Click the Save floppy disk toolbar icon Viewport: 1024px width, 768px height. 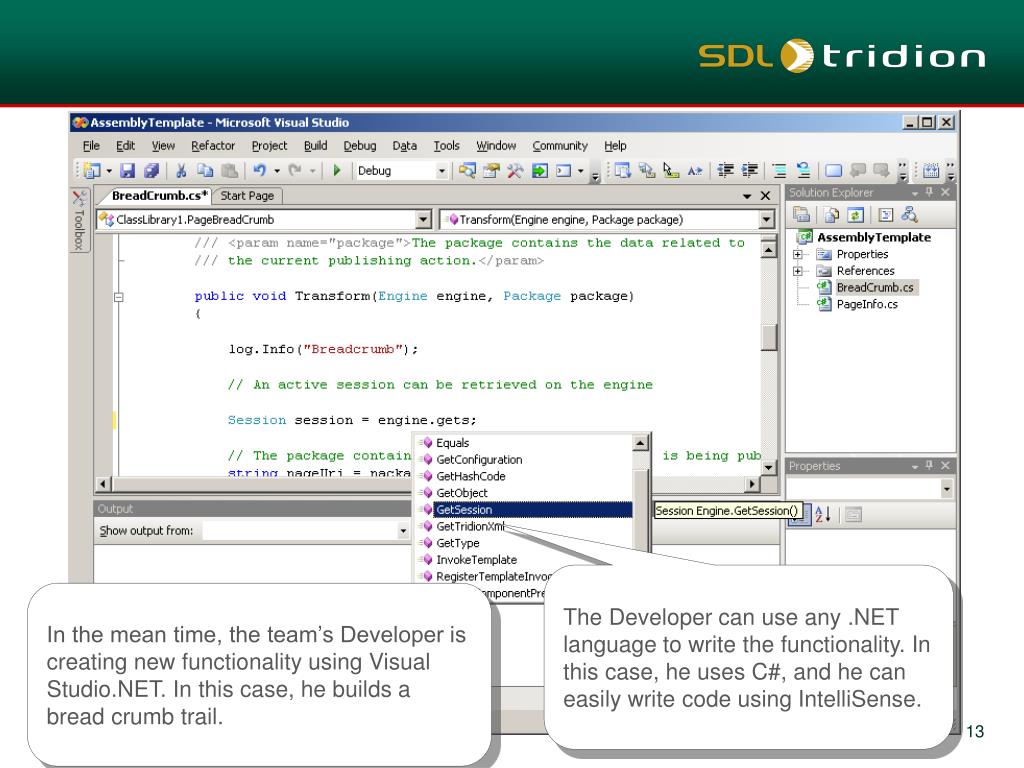(127, 171)
